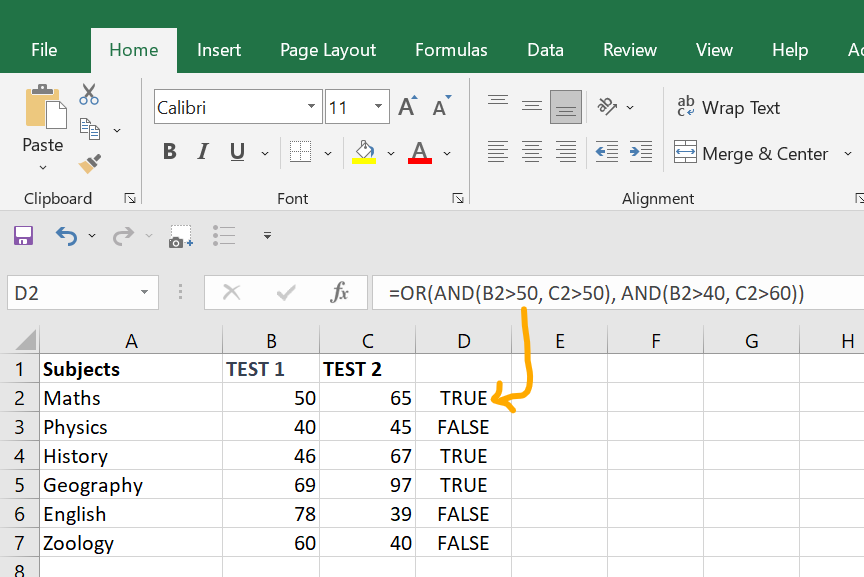The width and height of the screenshot is (864, 577).
Task: Open the Calibri font name dropdown
Action: coord(312,107)
